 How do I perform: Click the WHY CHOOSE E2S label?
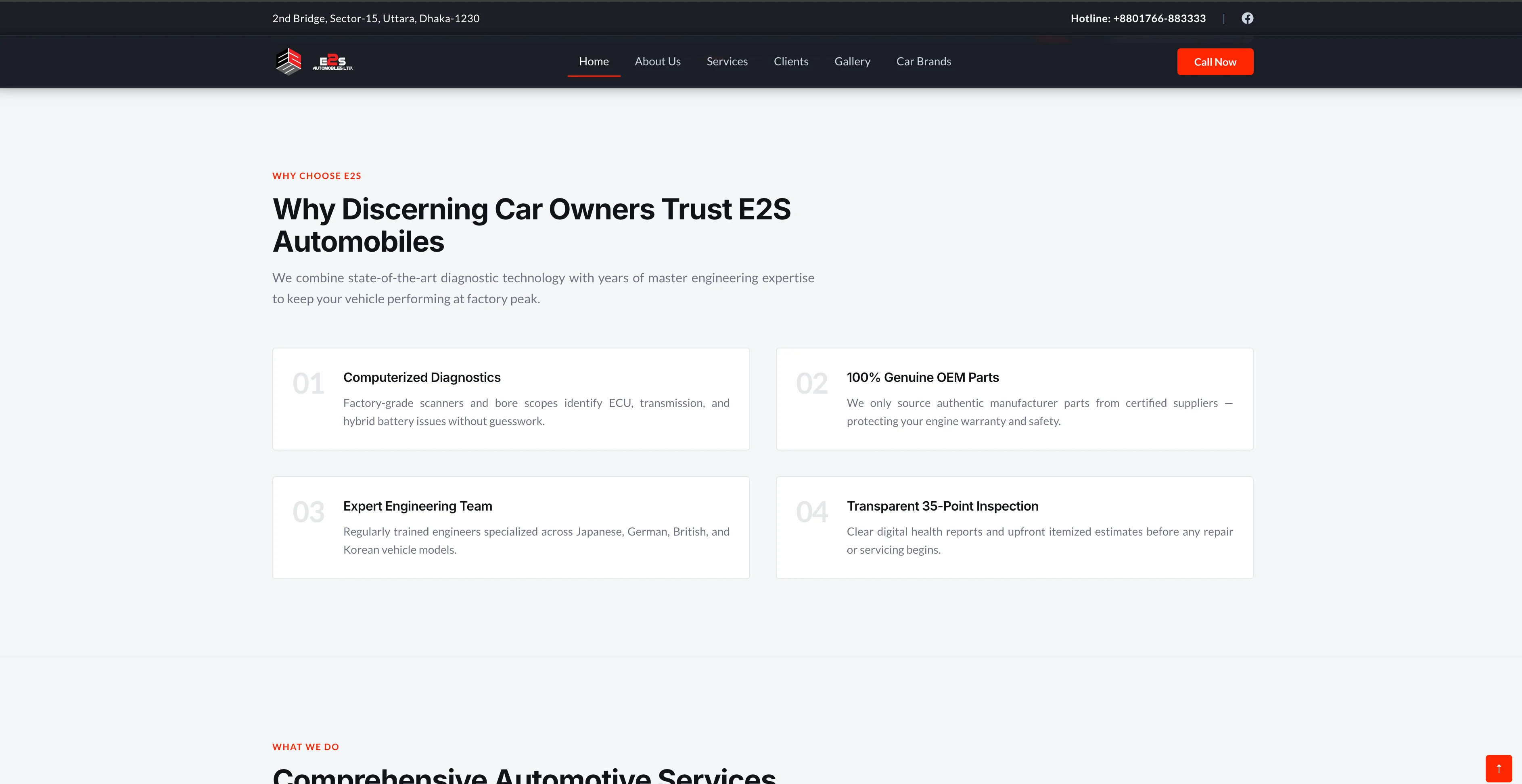pyautogui.click(x=317, y=176)
